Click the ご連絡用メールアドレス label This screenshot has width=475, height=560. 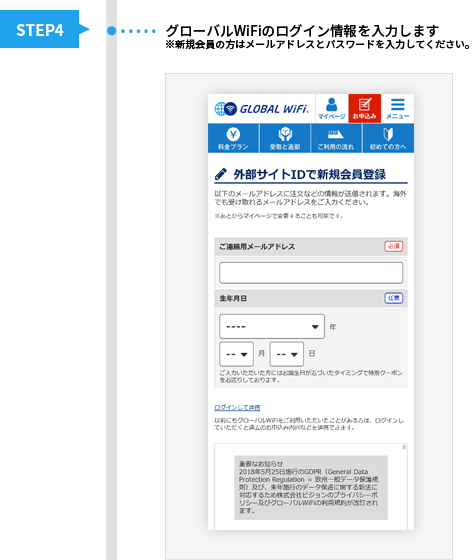(x=257, y=247)
